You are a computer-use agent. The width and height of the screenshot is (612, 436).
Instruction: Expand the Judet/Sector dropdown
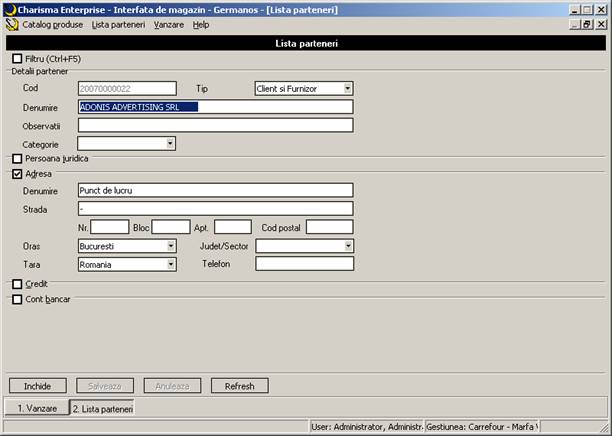point(348,246)
